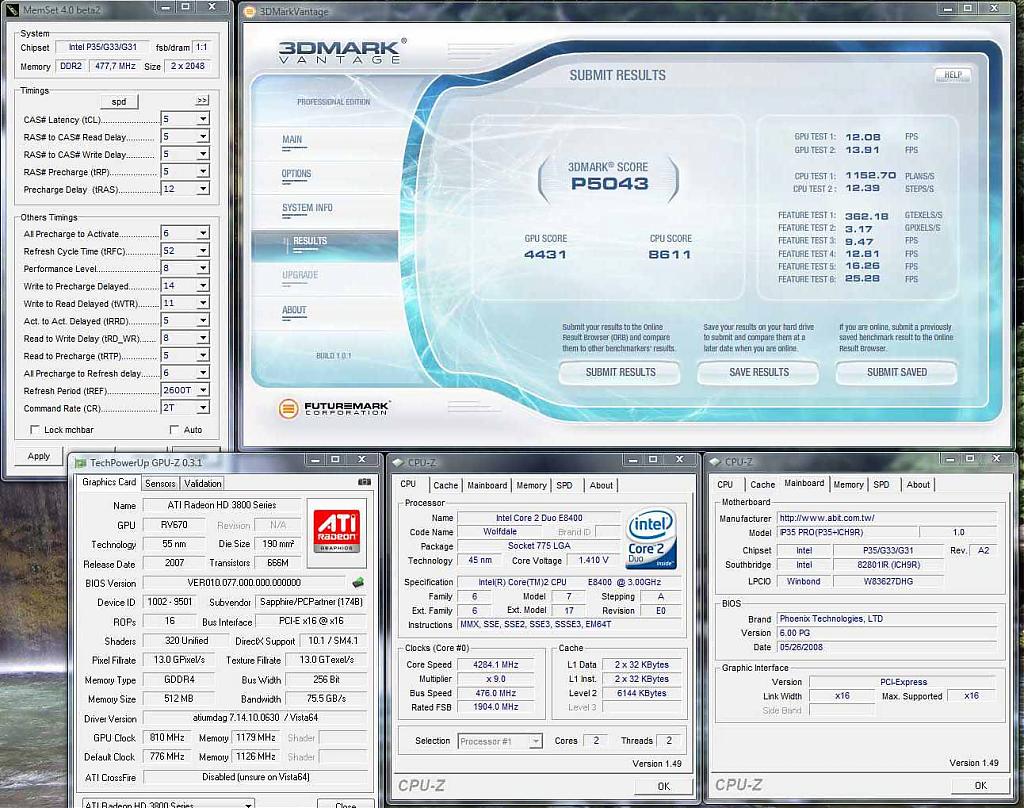Open RAS# Precharge (tRP) dropdown
This screenshot has height=808, width=1024.
coord(203,171)
